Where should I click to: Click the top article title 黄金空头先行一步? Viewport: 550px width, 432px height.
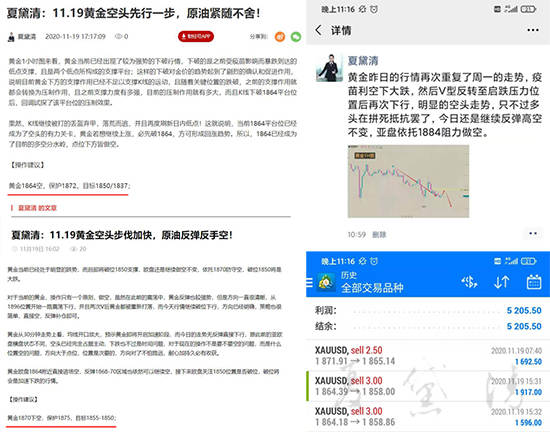133,13
